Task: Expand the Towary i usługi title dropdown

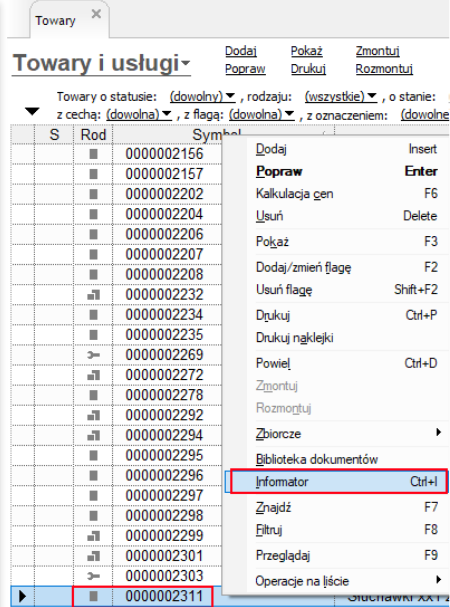Action: click(186, 63)
